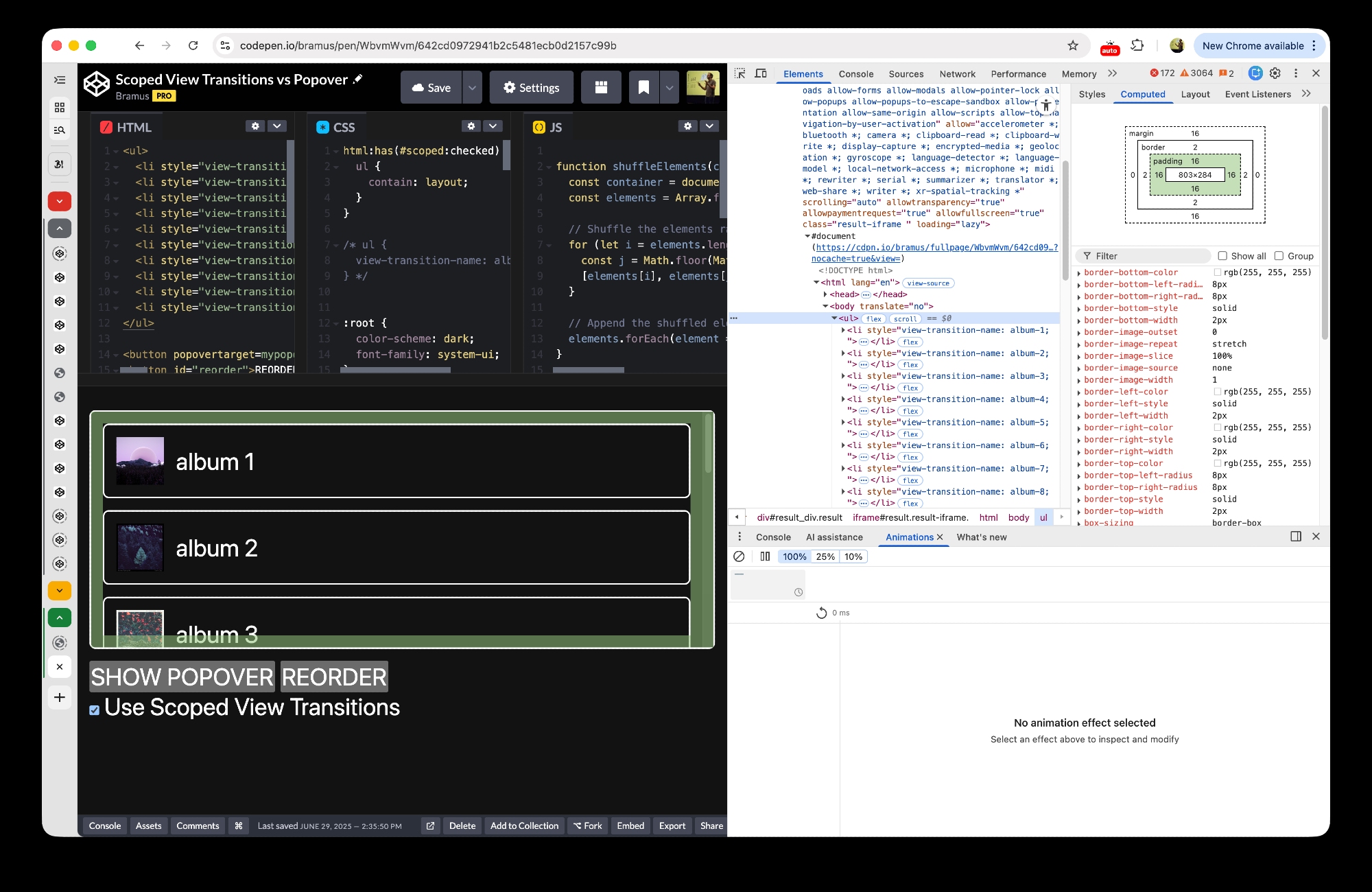The width and height of the screenshot is (1372, 892).
Task: Open DevTools settings gear
Action: [1275, 73]
